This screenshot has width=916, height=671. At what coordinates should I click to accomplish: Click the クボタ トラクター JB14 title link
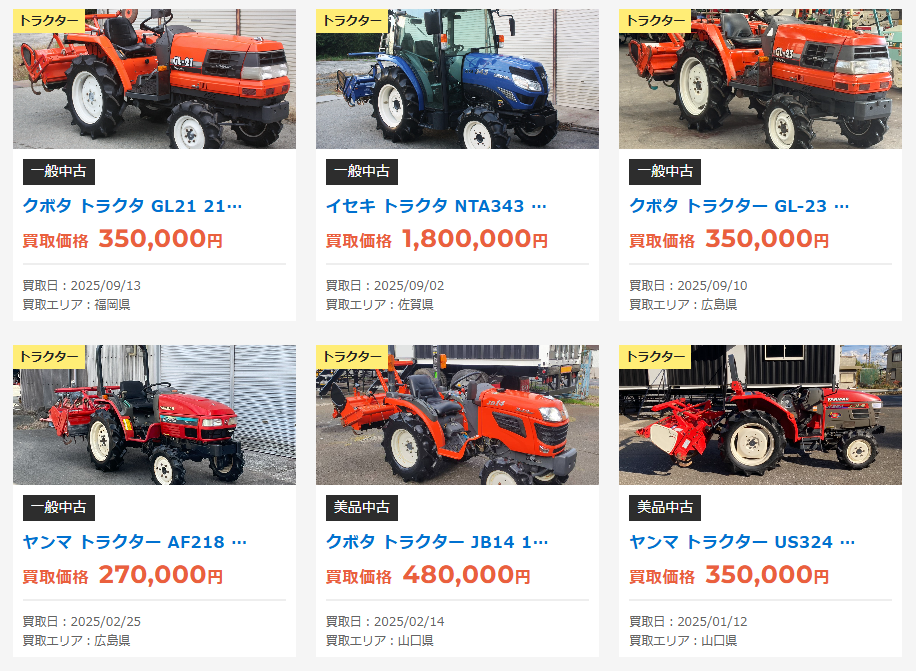click(x=437, y=542)
